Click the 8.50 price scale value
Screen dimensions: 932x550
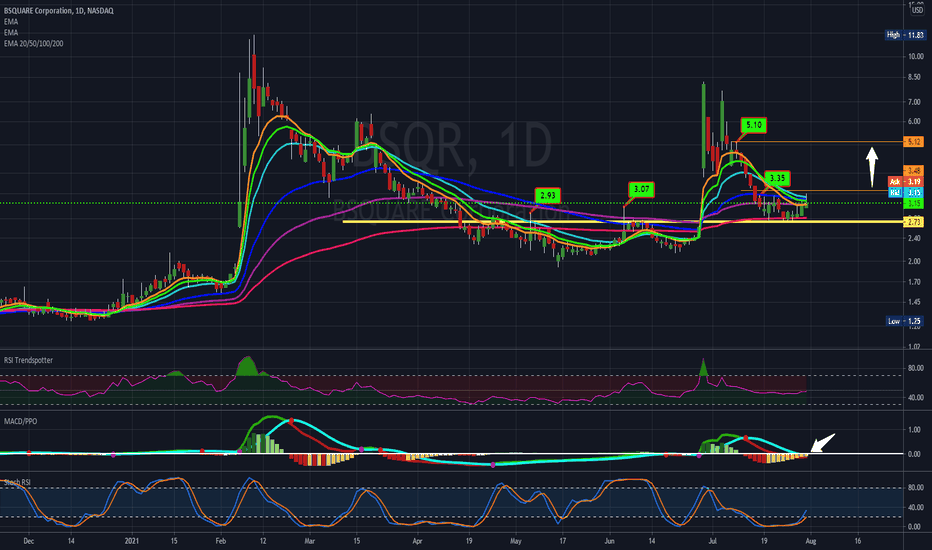point(914,77)
